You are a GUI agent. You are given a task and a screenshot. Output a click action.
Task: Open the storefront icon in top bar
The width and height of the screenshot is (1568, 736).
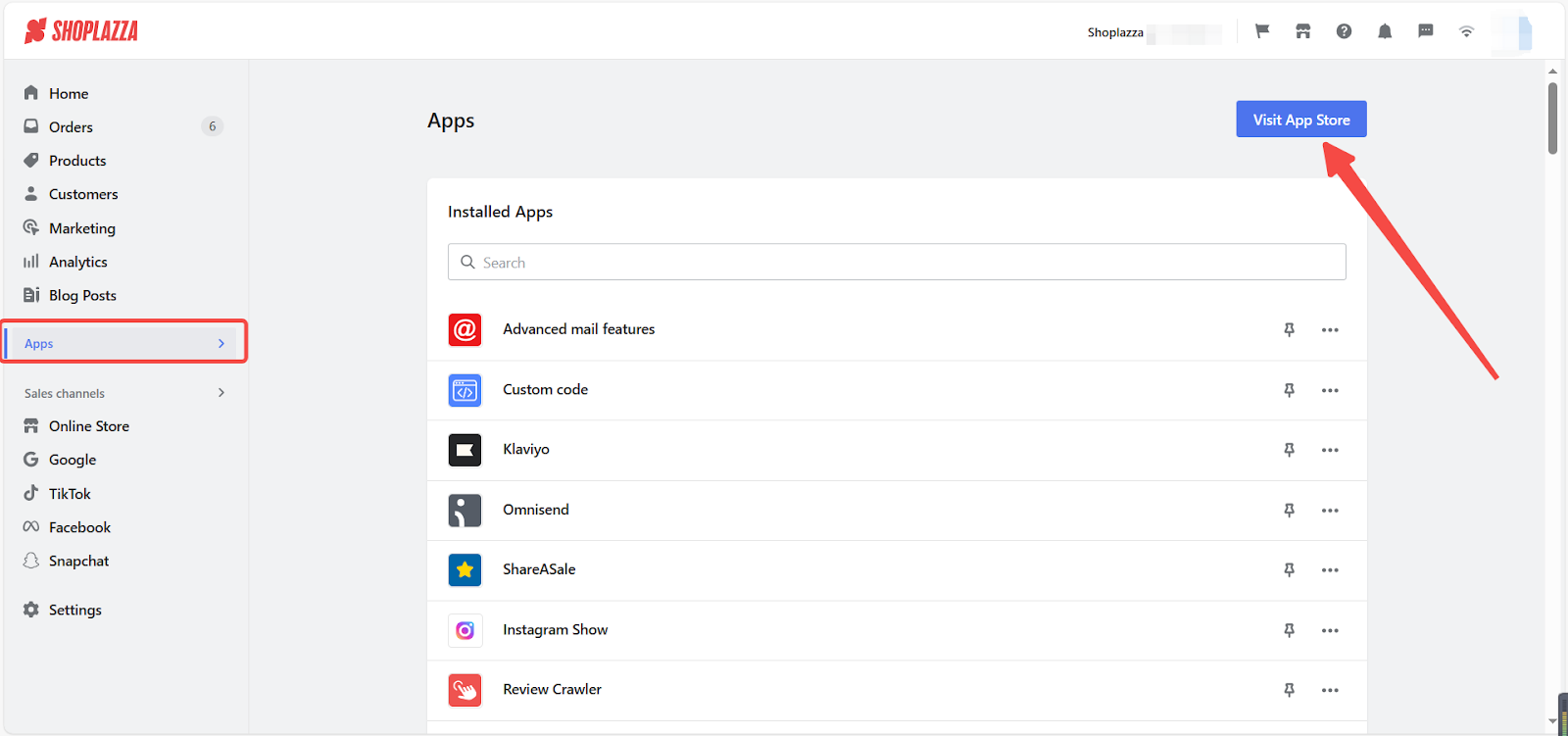point(1302,31)
